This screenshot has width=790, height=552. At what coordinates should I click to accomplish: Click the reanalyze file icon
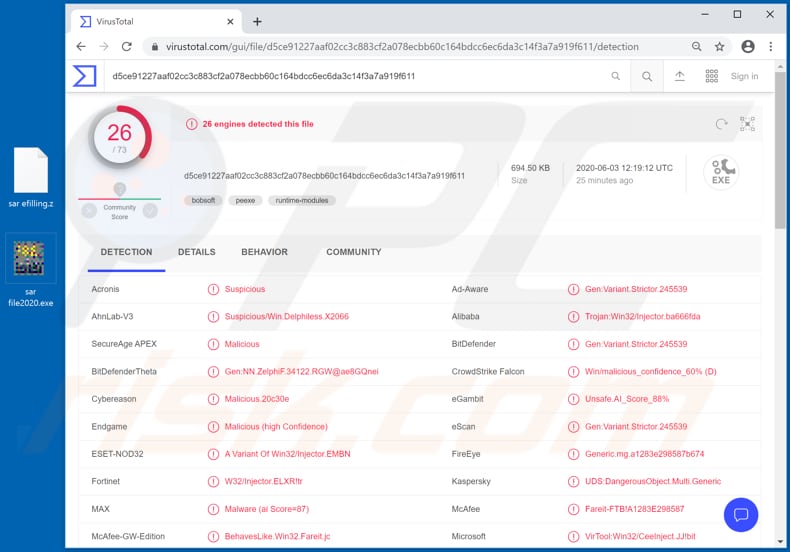(x=721, y=124)
